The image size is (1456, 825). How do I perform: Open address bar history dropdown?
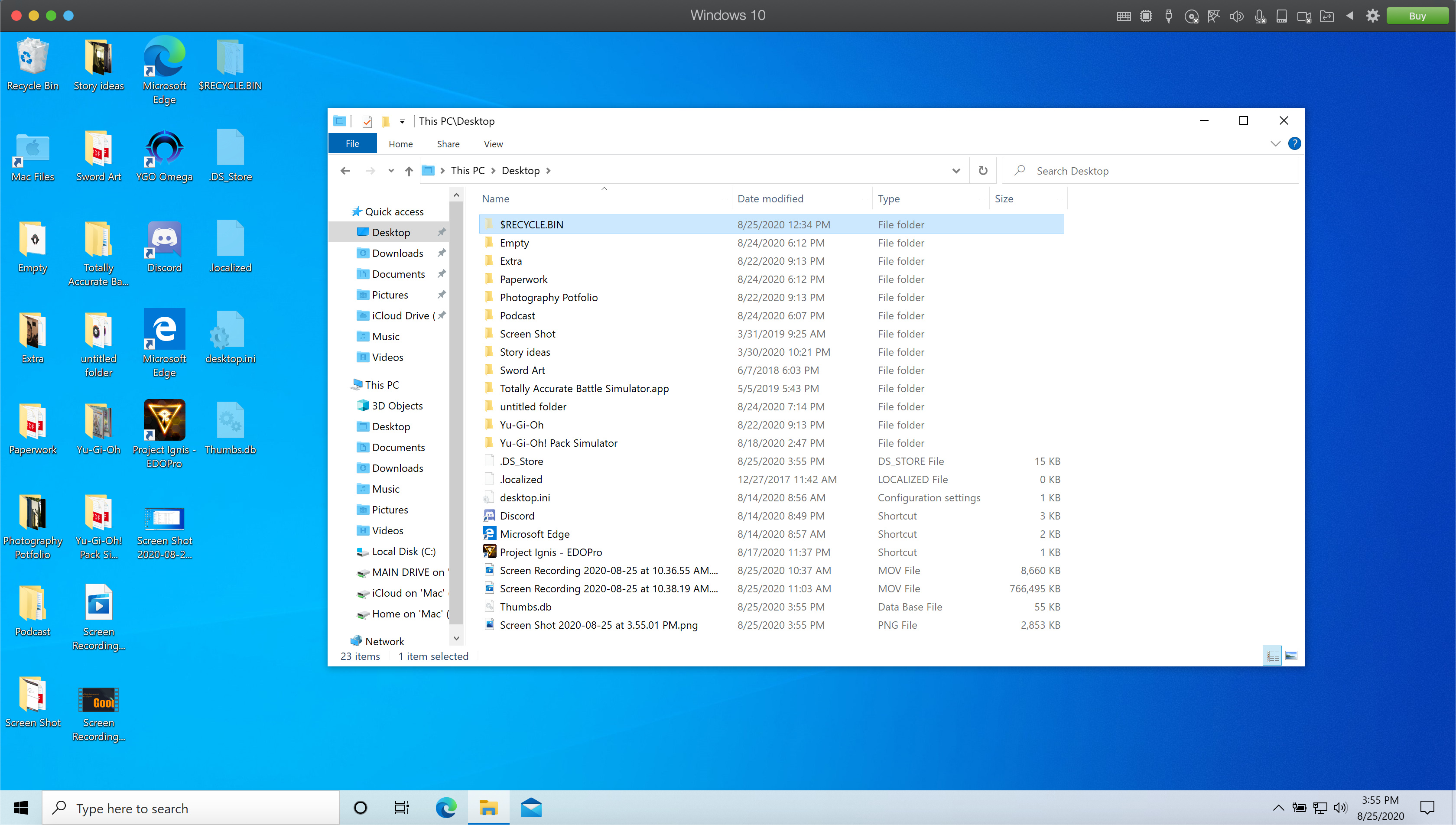click(956, 171)
